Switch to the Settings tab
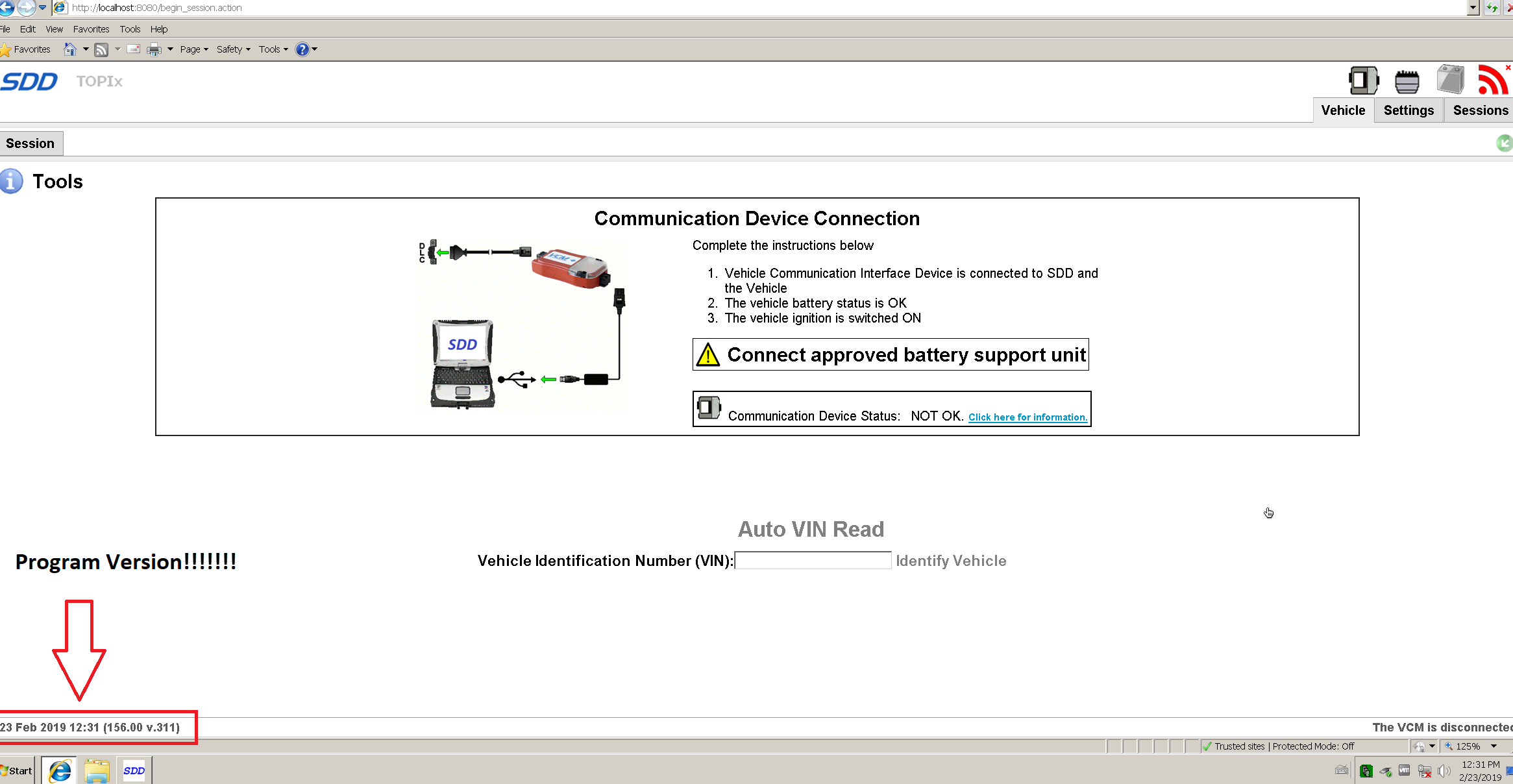This screenshot has height=784, width=1513. (1408, 110)
